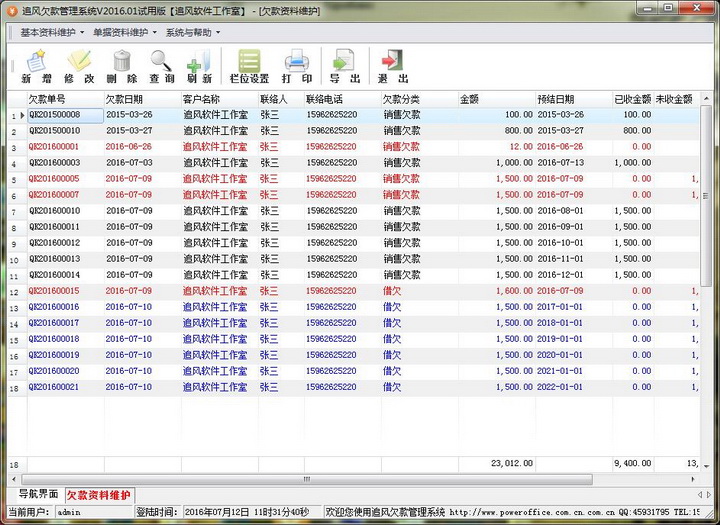720x525 pixels.
Task: Click the 导出 (Export) toolbar icon
Action: pos(345,66)
